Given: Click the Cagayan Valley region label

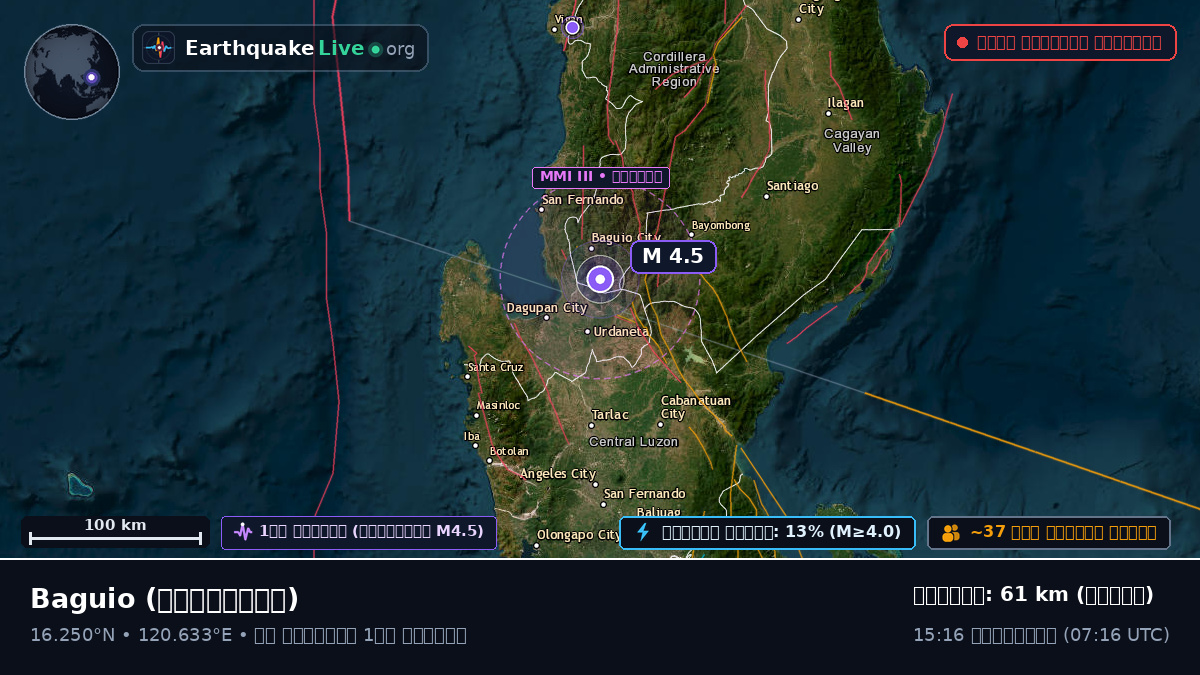Looking at the screenshot, I should point(852,140).
